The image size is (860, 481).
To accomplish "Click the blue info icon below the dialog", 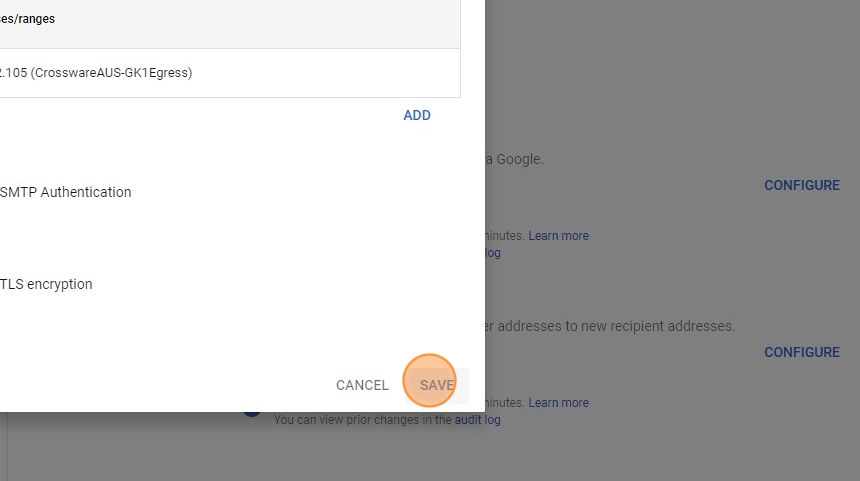I will [x=251, y=407].
